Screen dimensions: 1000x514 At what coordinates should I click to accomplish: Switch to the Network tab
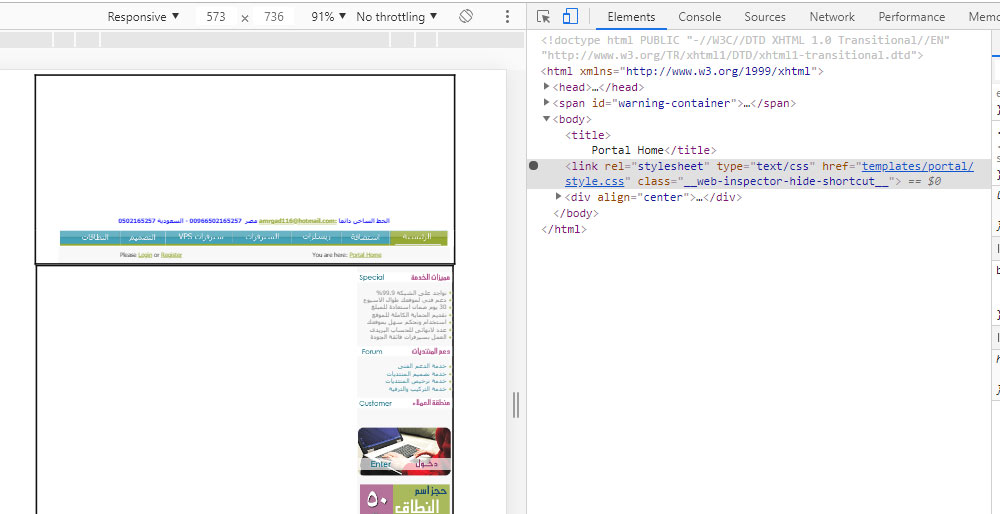click(832, 17)
